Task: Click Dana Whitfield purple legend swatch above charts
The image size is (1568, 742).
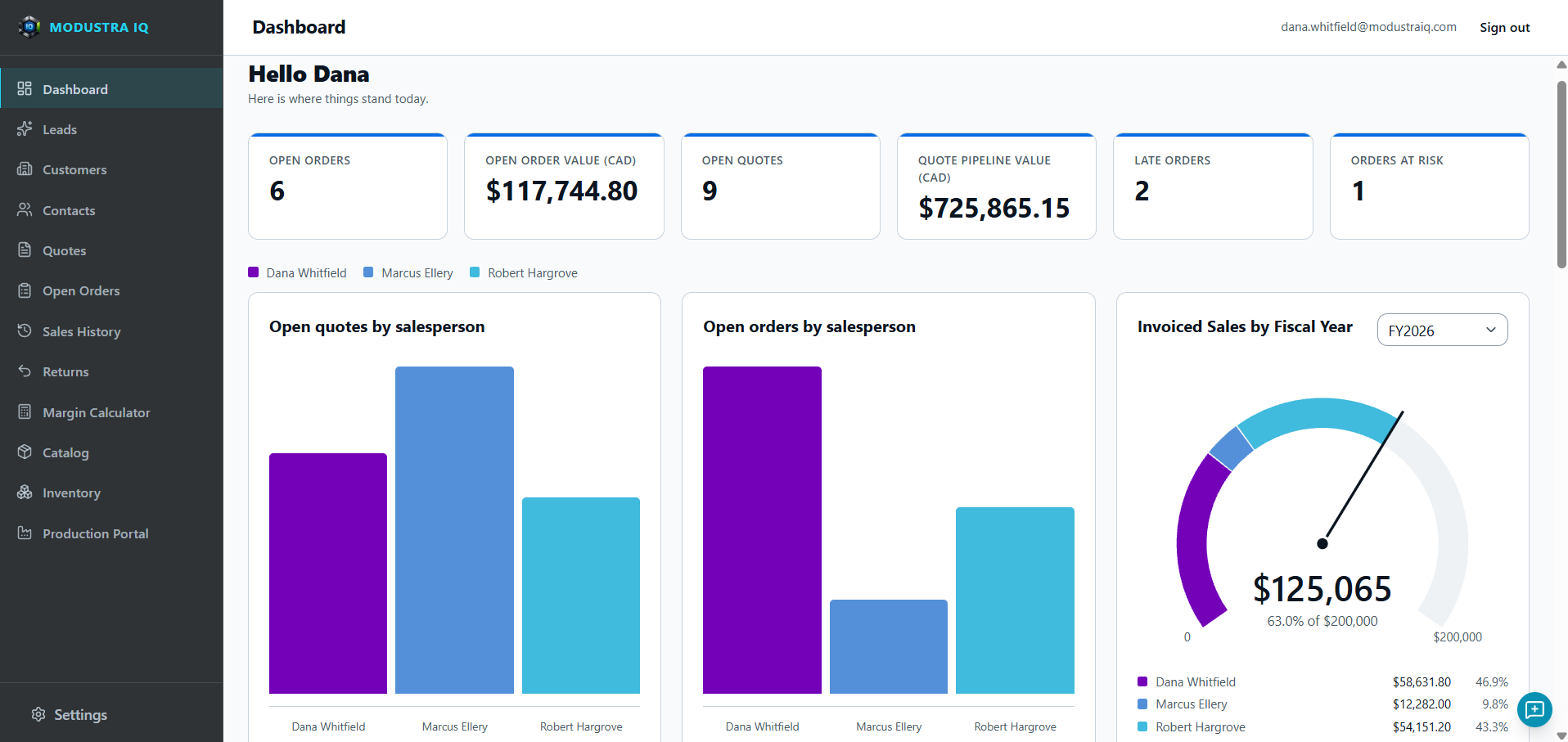Action: (x=254, y=272)
